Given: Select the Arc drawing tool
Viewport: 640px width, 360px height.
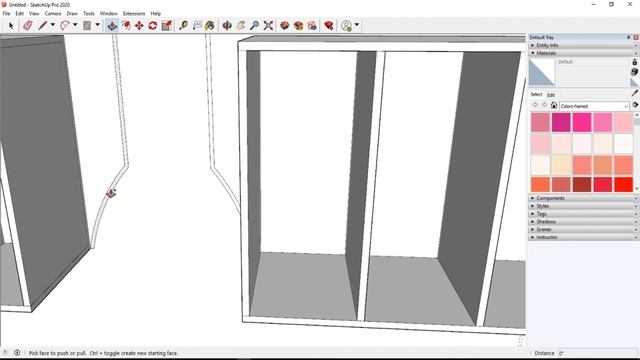Looking at the screenshot, I should click(65, 26).
